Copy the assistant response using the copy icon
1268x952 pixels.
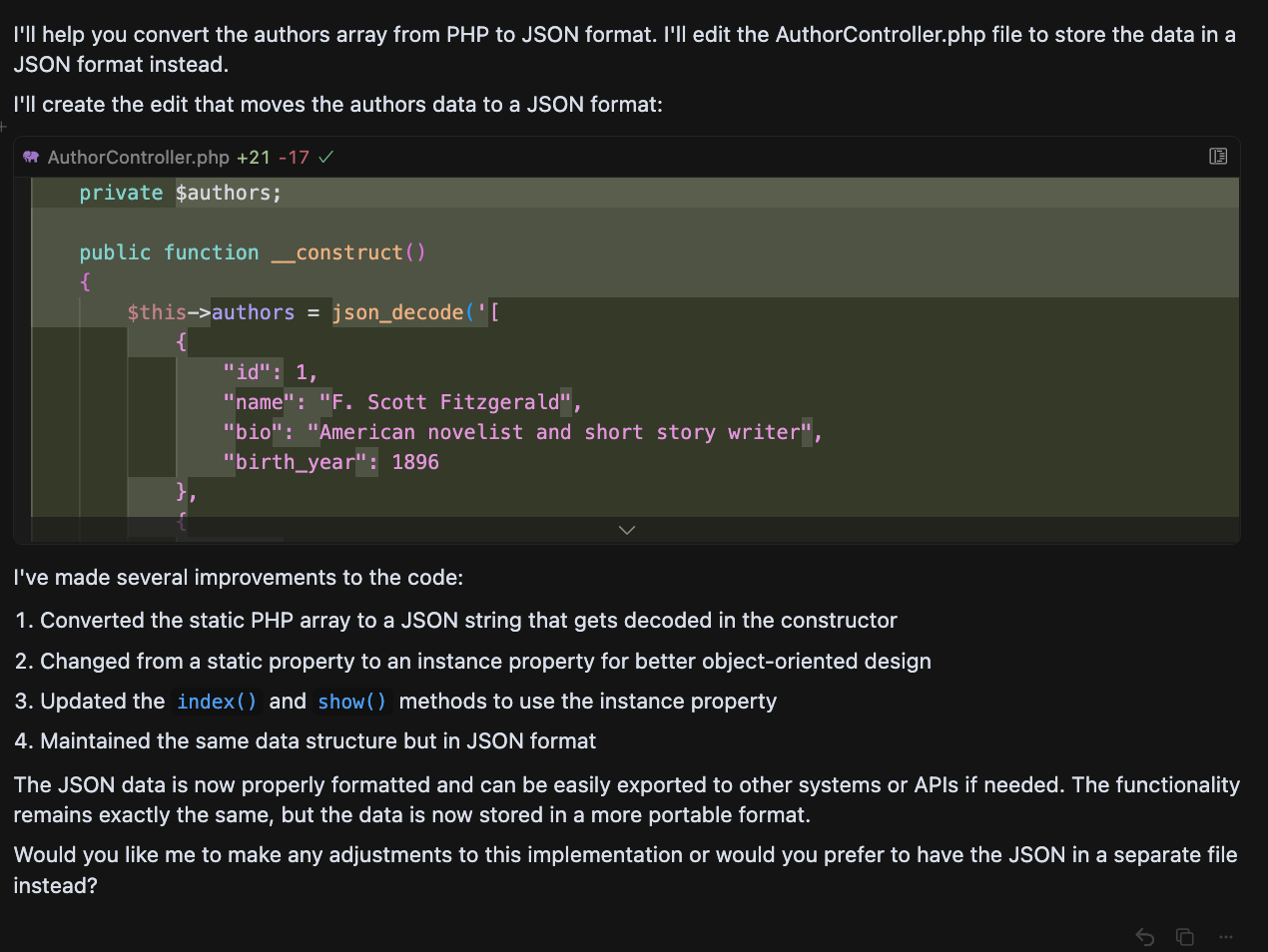coord(1184,937)
